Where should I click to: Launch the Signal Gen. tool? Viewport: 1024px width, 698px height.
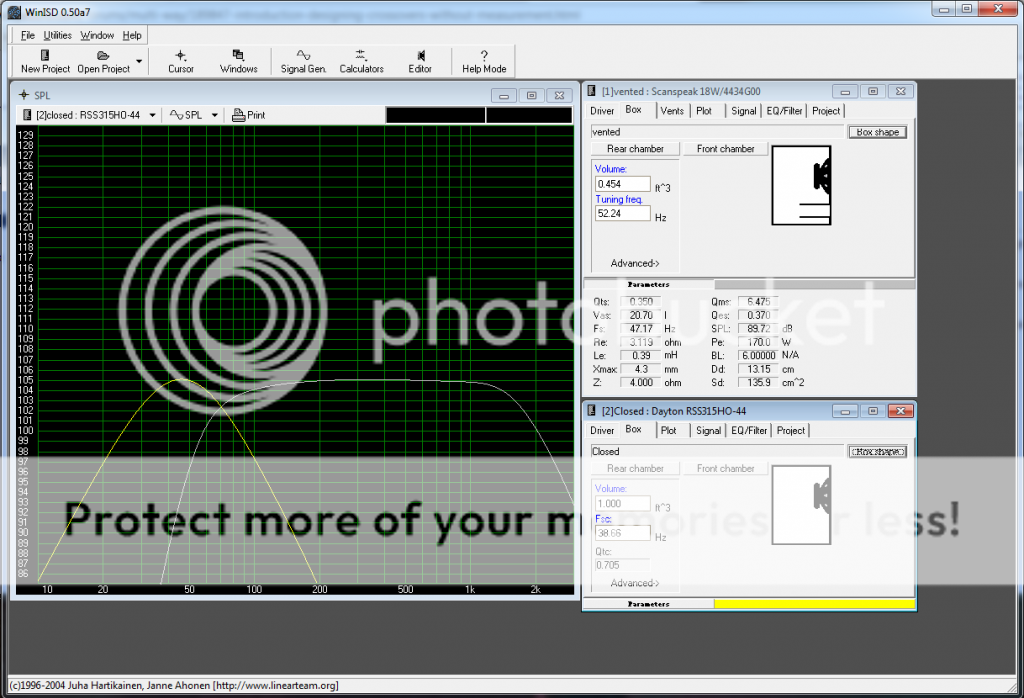click(303, 56)
